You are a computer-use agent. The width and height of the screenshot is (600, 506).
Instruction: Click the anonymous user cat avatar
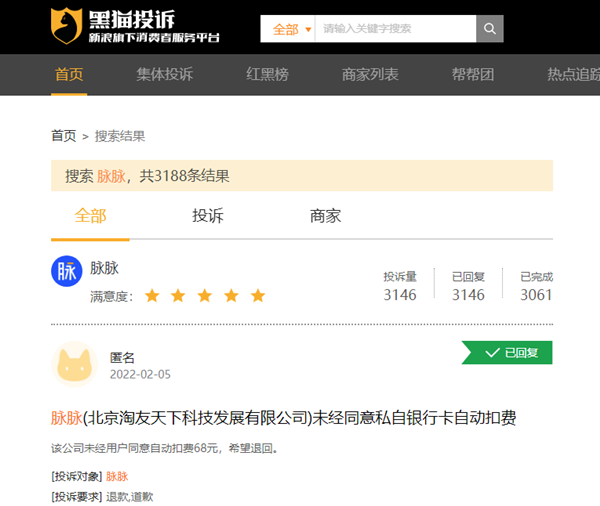(73, 365)
